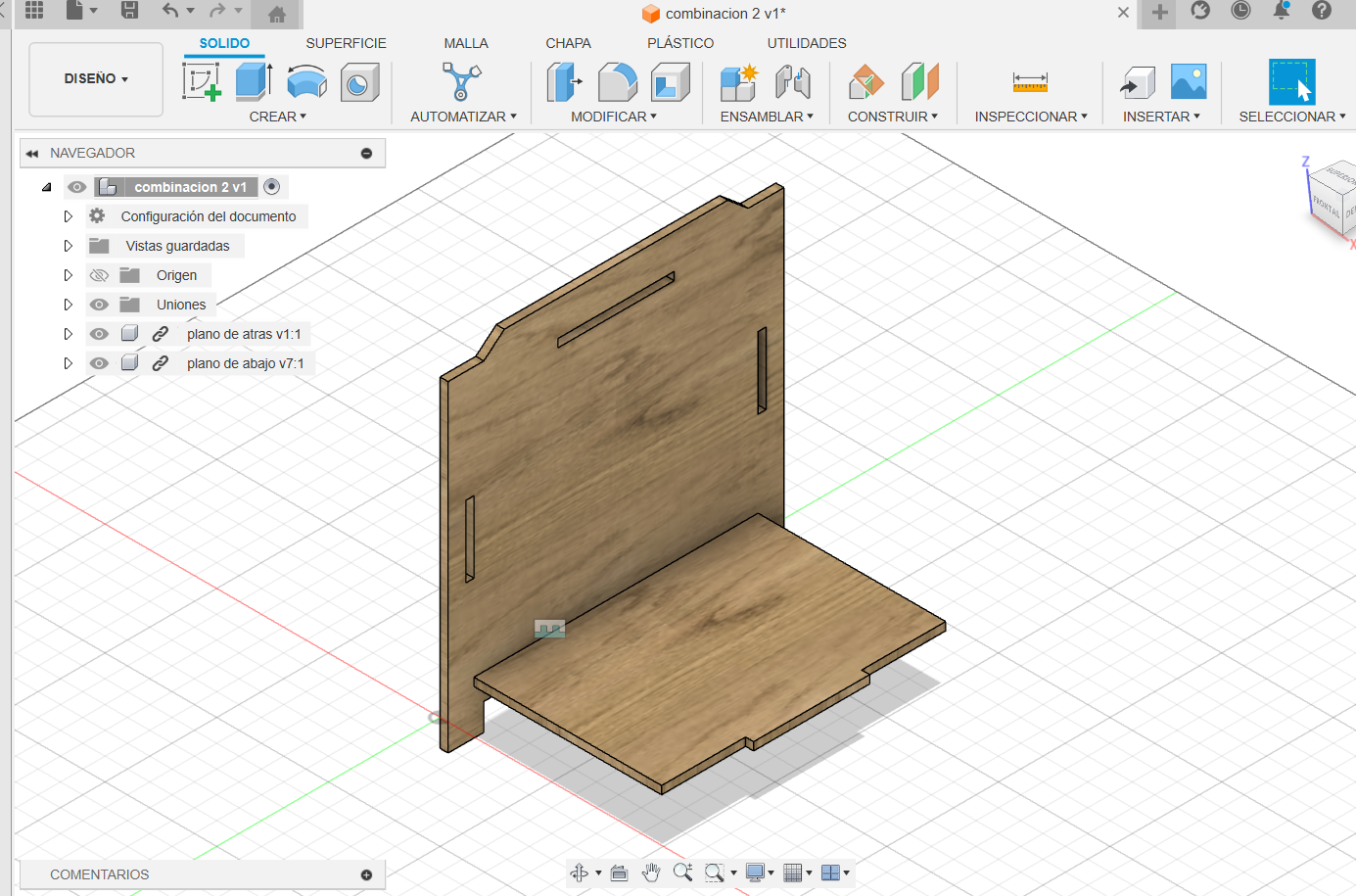Open the DISEÑO workspace dropdown

(x=96, y=78)
